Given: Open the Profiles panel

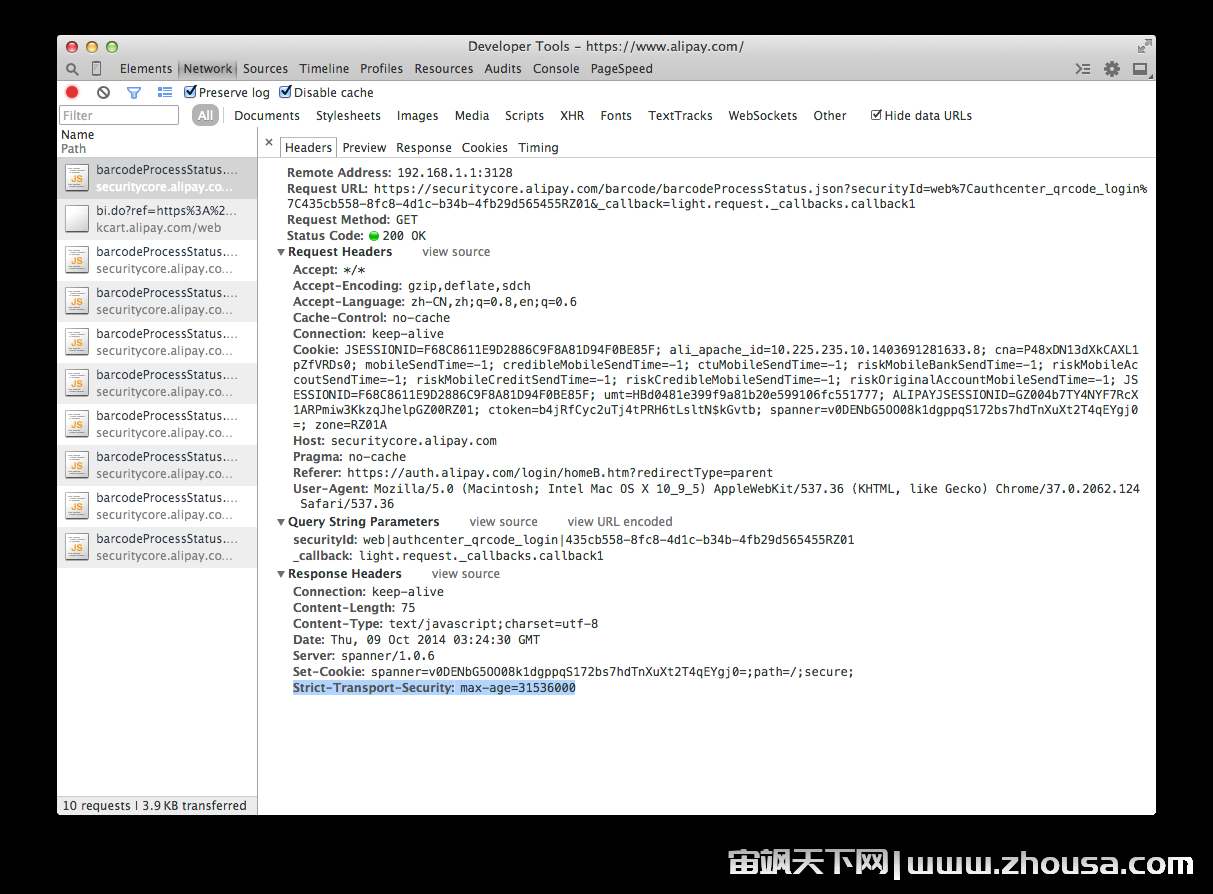Looking at the screenshot, I should pyautogui.click(x=382, y=69).
